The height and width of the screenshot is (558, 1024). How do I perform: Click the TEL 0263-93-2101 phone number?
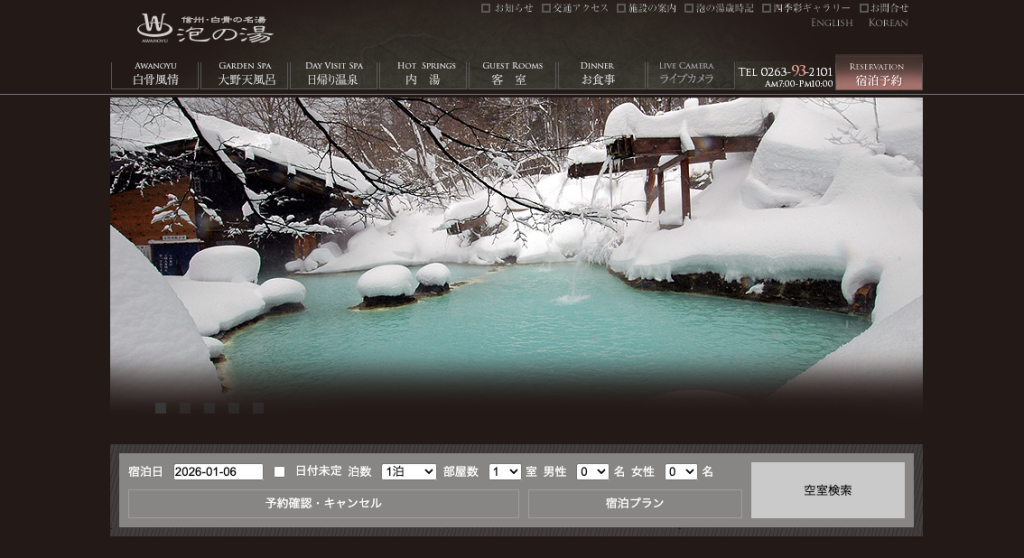point(786,72)
